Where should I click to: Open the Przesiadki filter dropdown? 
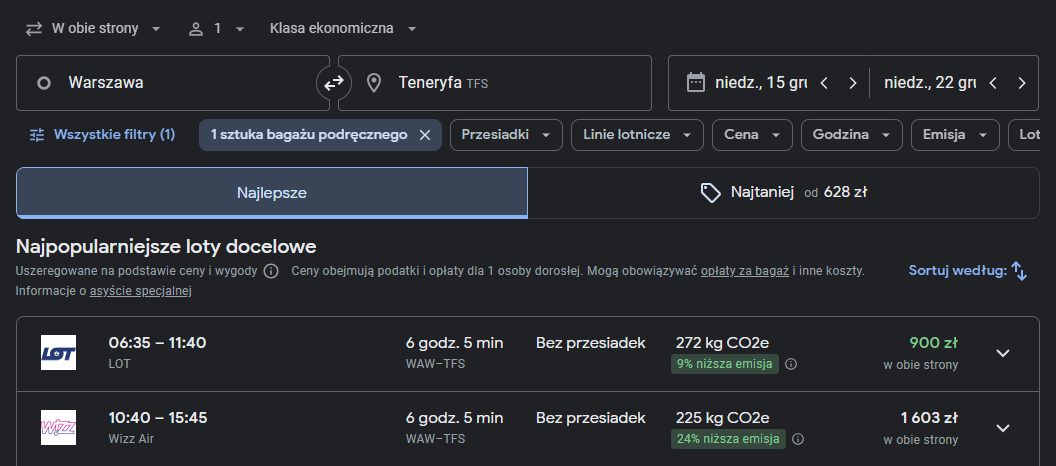click(506, 135)
